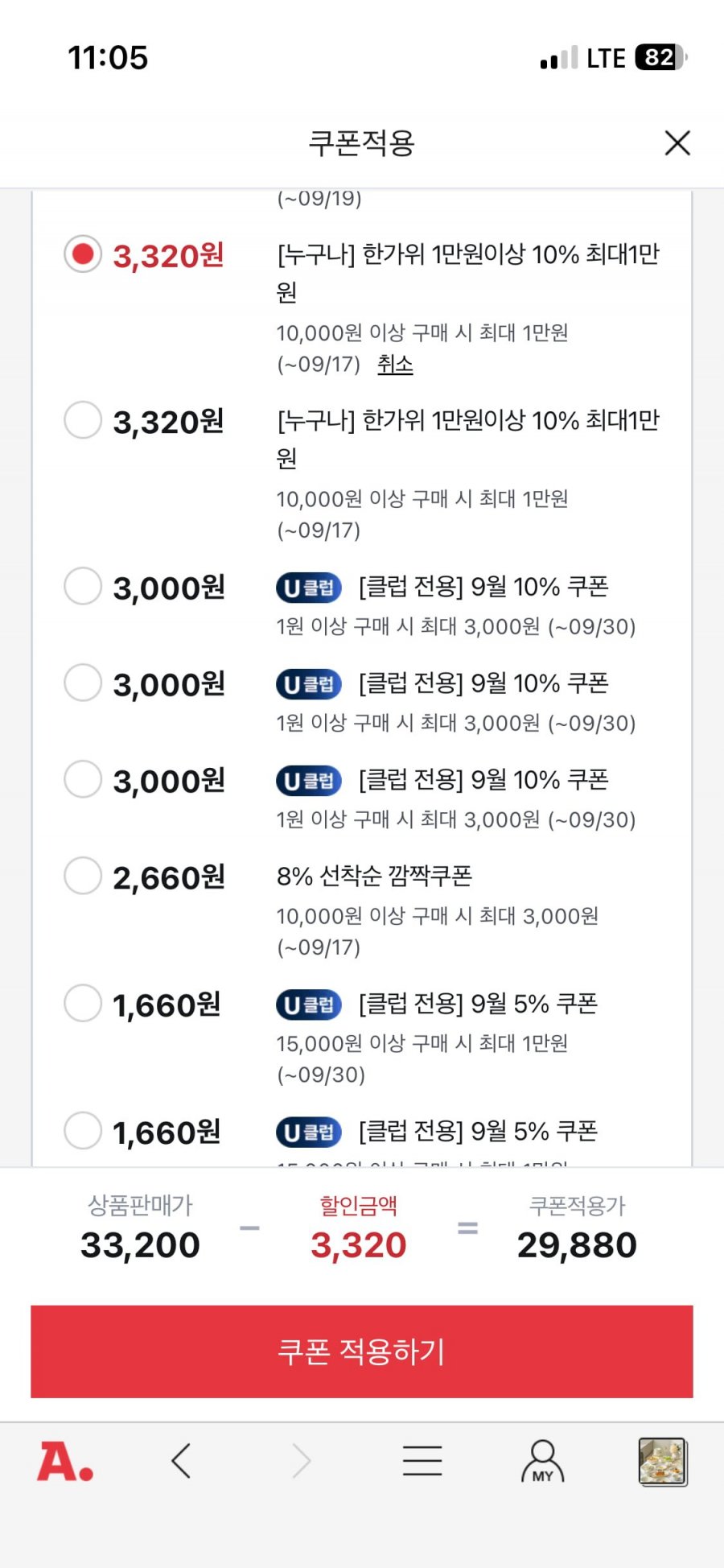Go back with the left arrow
The height and width of the screenshot is (1568, 724).
(181, 1460)
